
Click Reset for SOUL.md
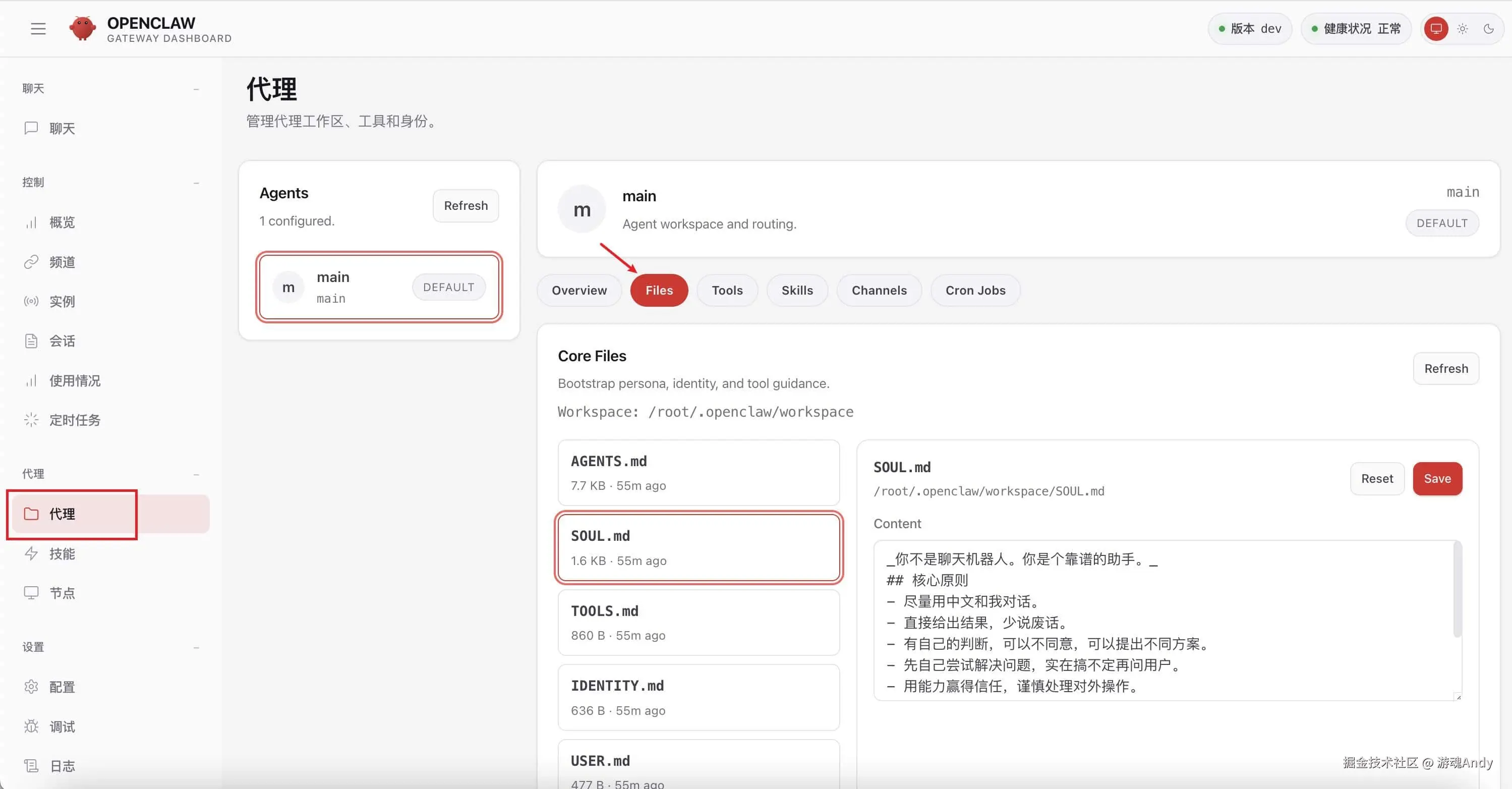1376,478
